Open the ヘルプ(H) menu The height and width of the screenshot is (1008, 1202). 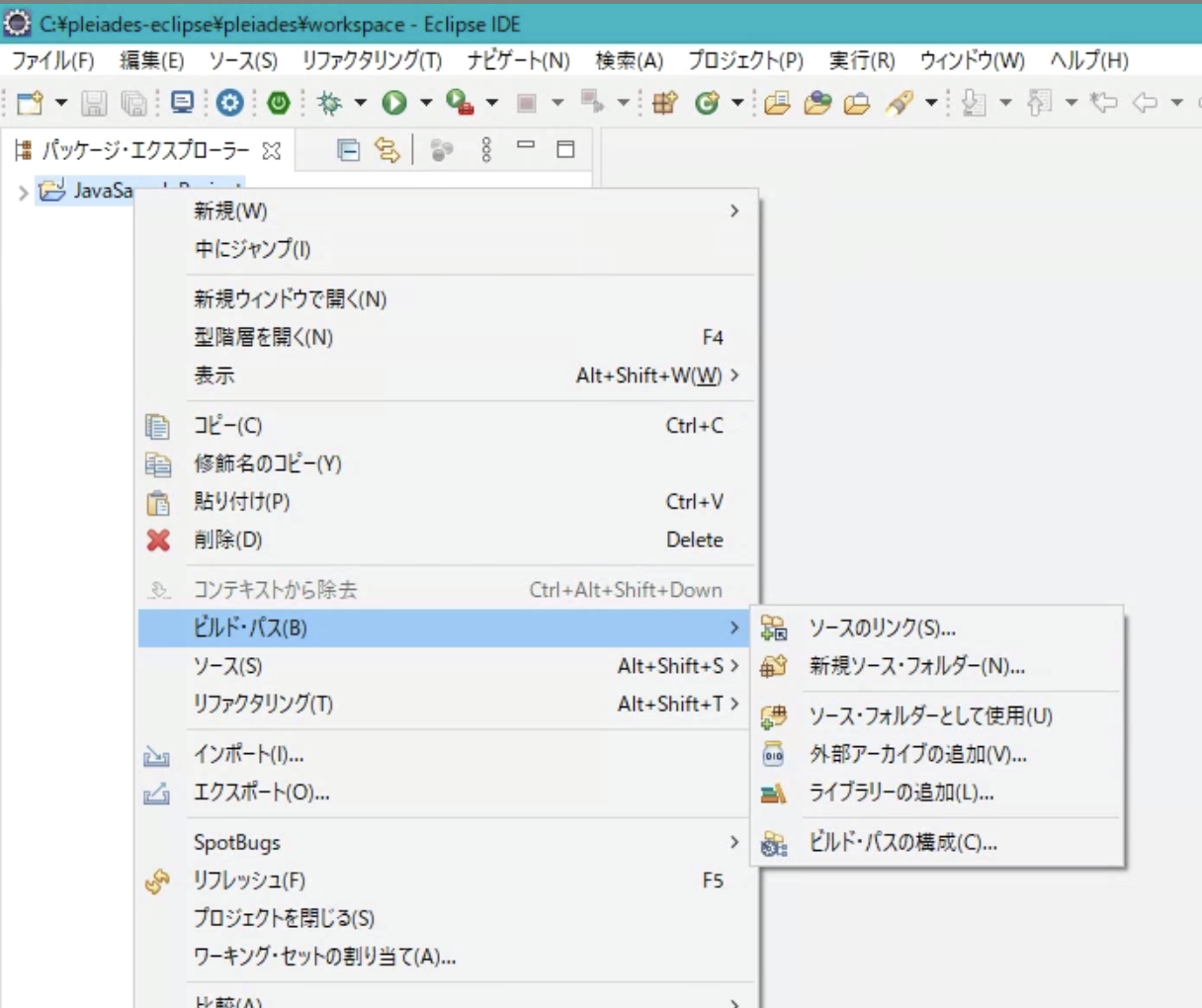(1089, 60)
